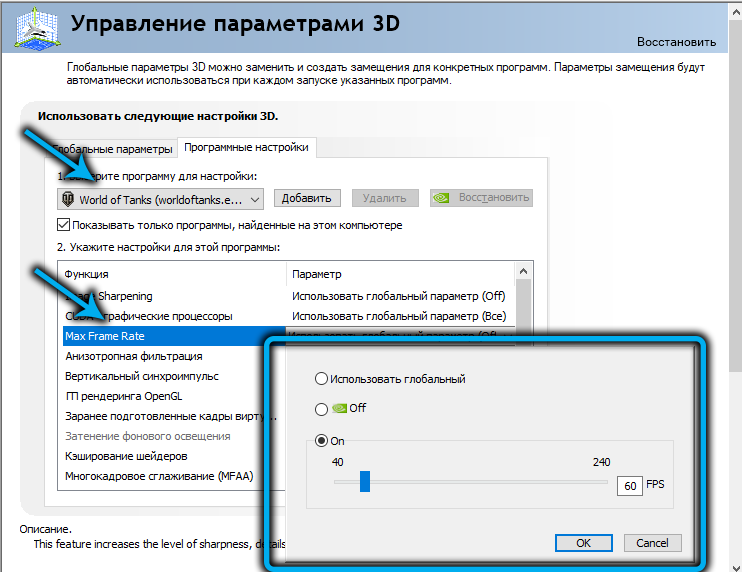This screenshot has width=742, height=572.
Task: Switch to the Программные настройки tab
Action: coord(246,147)
